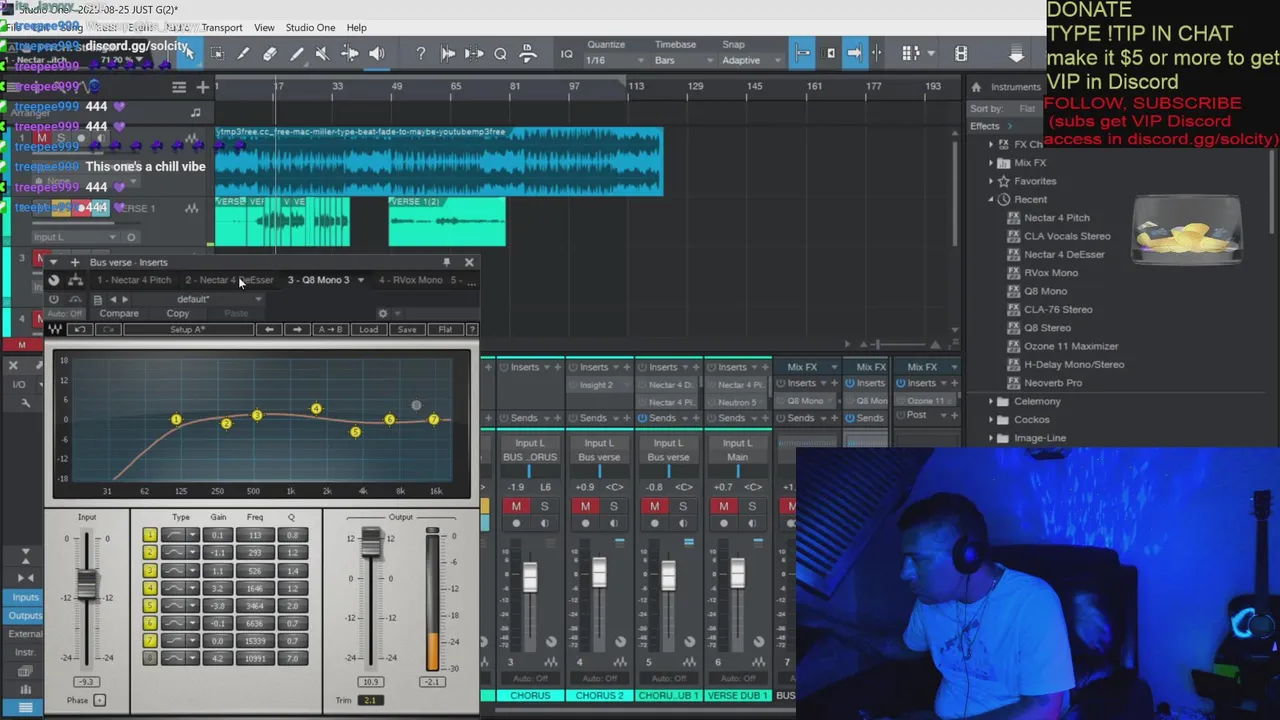Viewport: 1280px width, 720px height.
Task: Click the band 3 Freq field showing 526
Action: click(255, 570)
